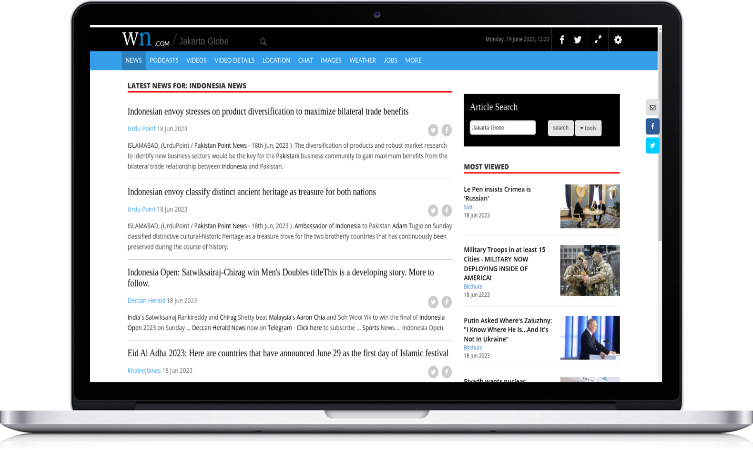Click 'LATEST NEWS FOR: INDONESIA NEWS' heading
Image resolution: width=753 pixels, height=450 pixels.
tap(187, 85)
